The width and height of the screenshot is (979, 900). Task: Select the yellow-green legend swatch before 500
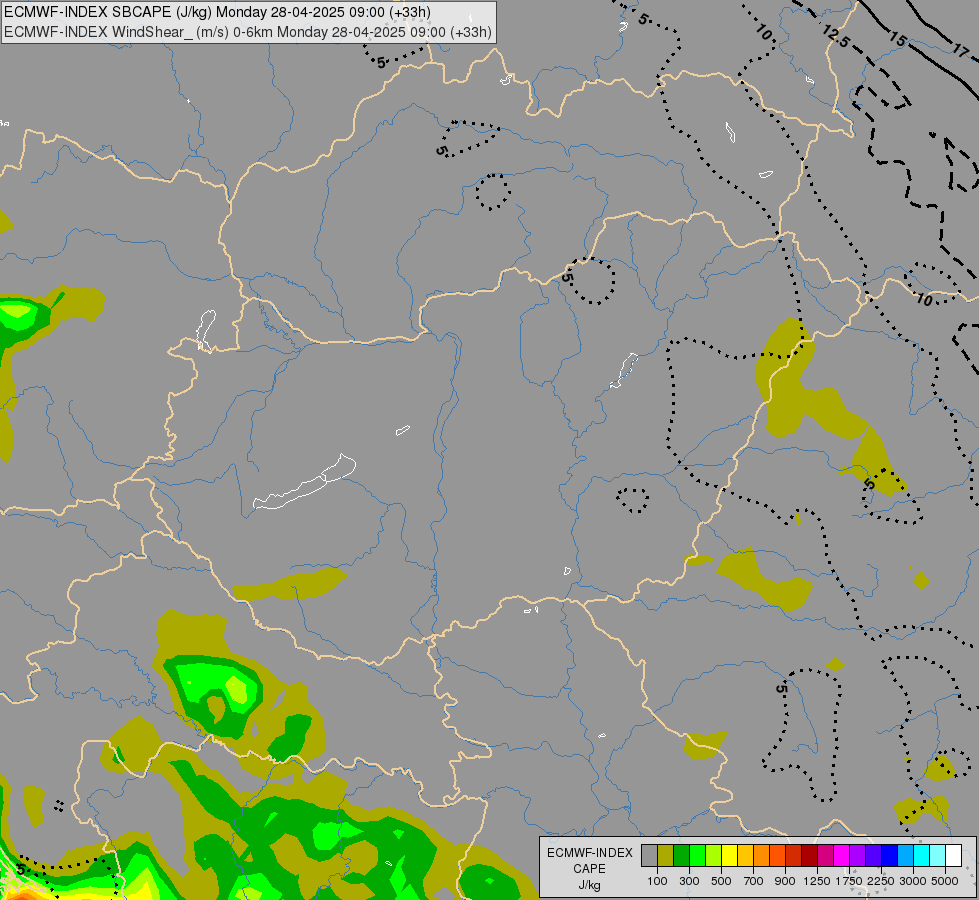[714, 855]
